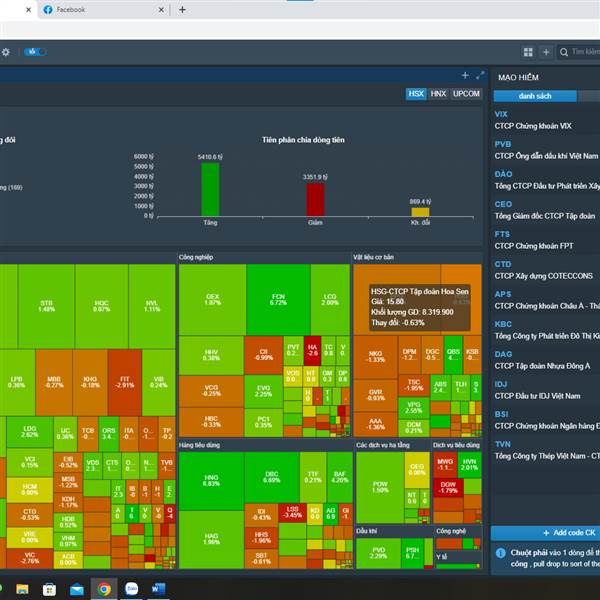Viewport: 600px width, 600px height.
Task: Click the Add code CK button
Action: tap(546, 533)
